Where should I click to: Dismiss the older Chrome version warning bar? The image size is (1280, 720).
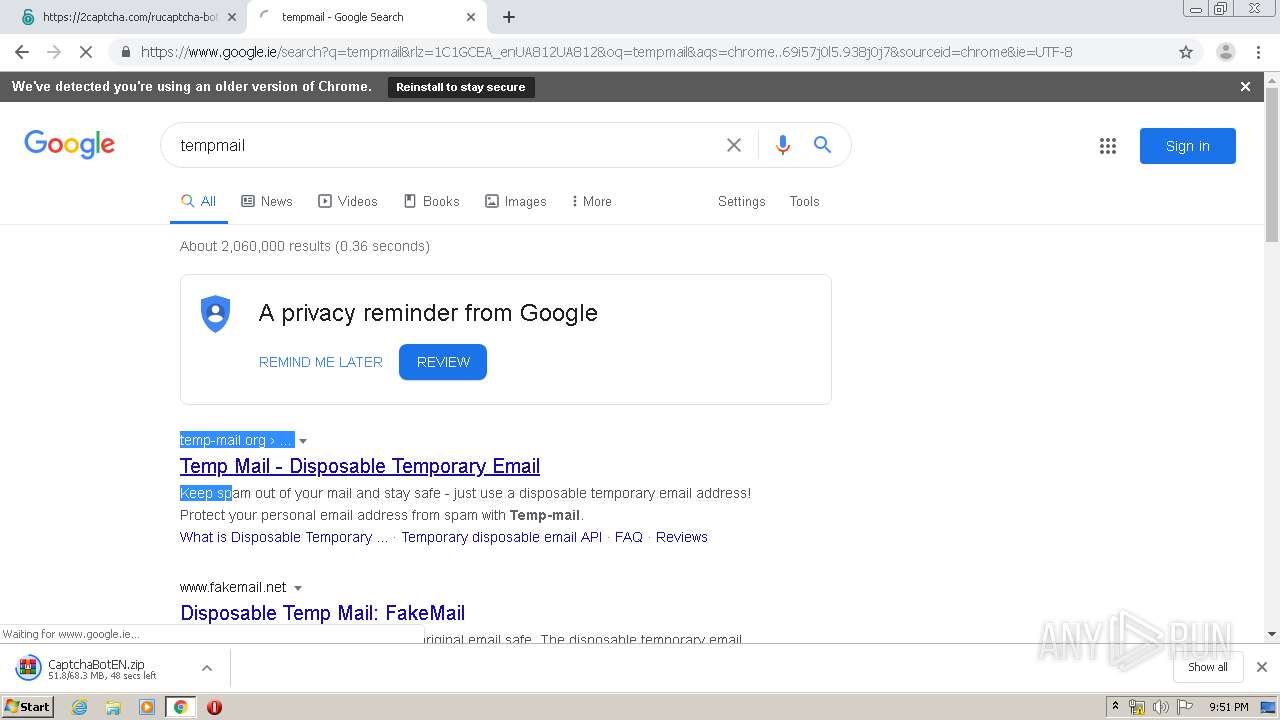point(1245,87)
